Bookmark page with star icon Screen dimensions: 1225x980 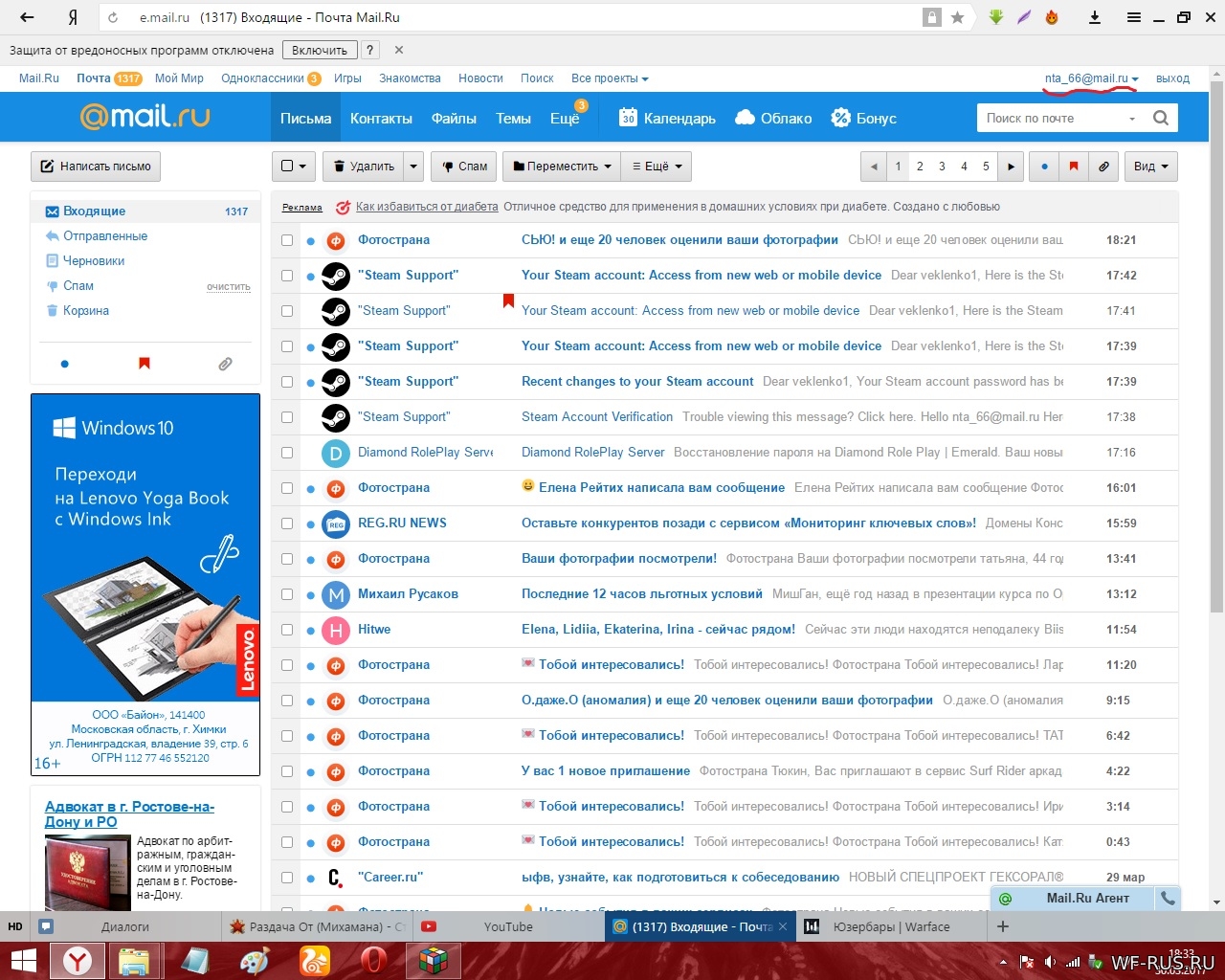(x=957, y=17)
